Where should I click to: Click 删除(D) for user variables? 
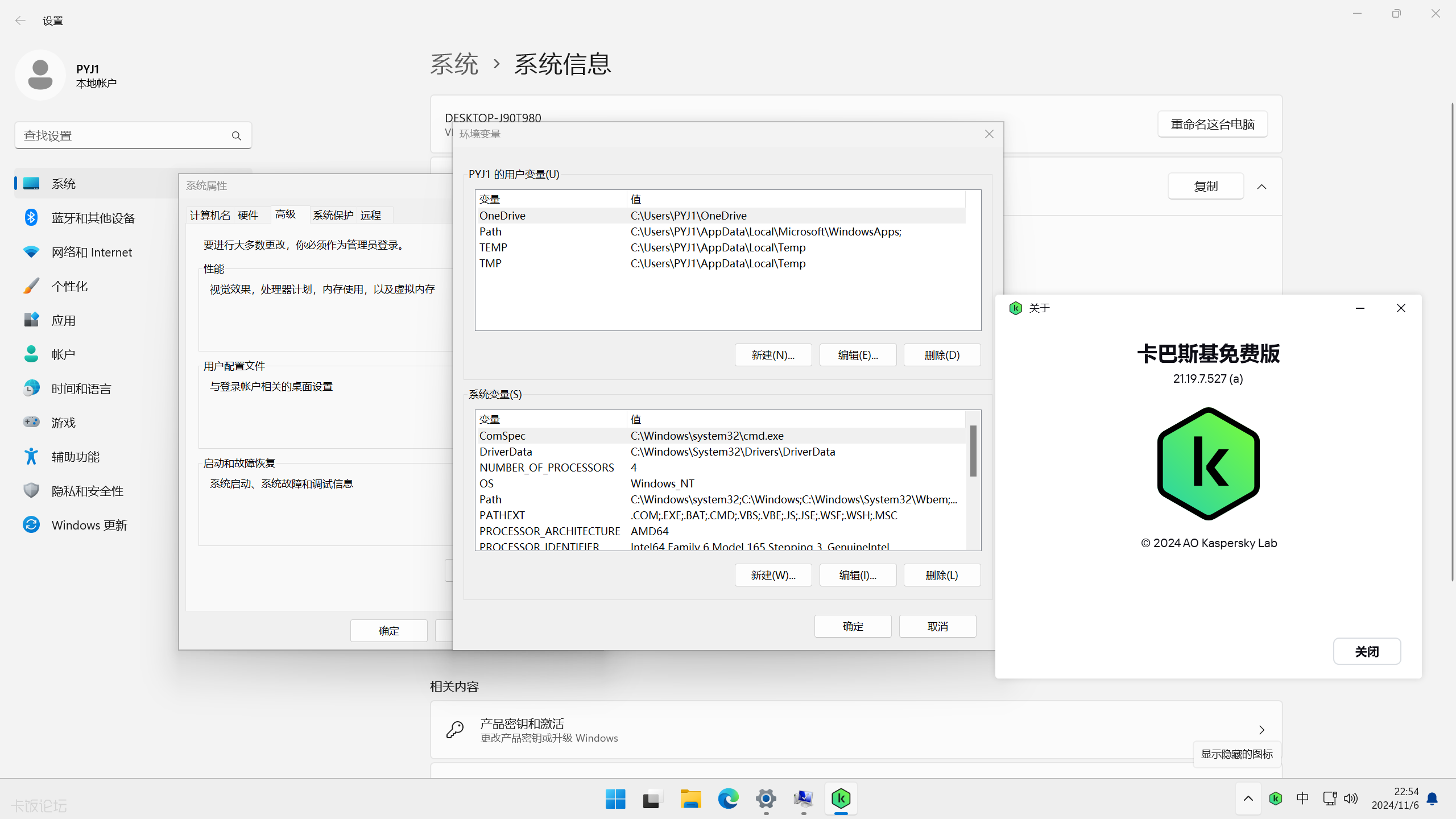(x=942, y=355)
